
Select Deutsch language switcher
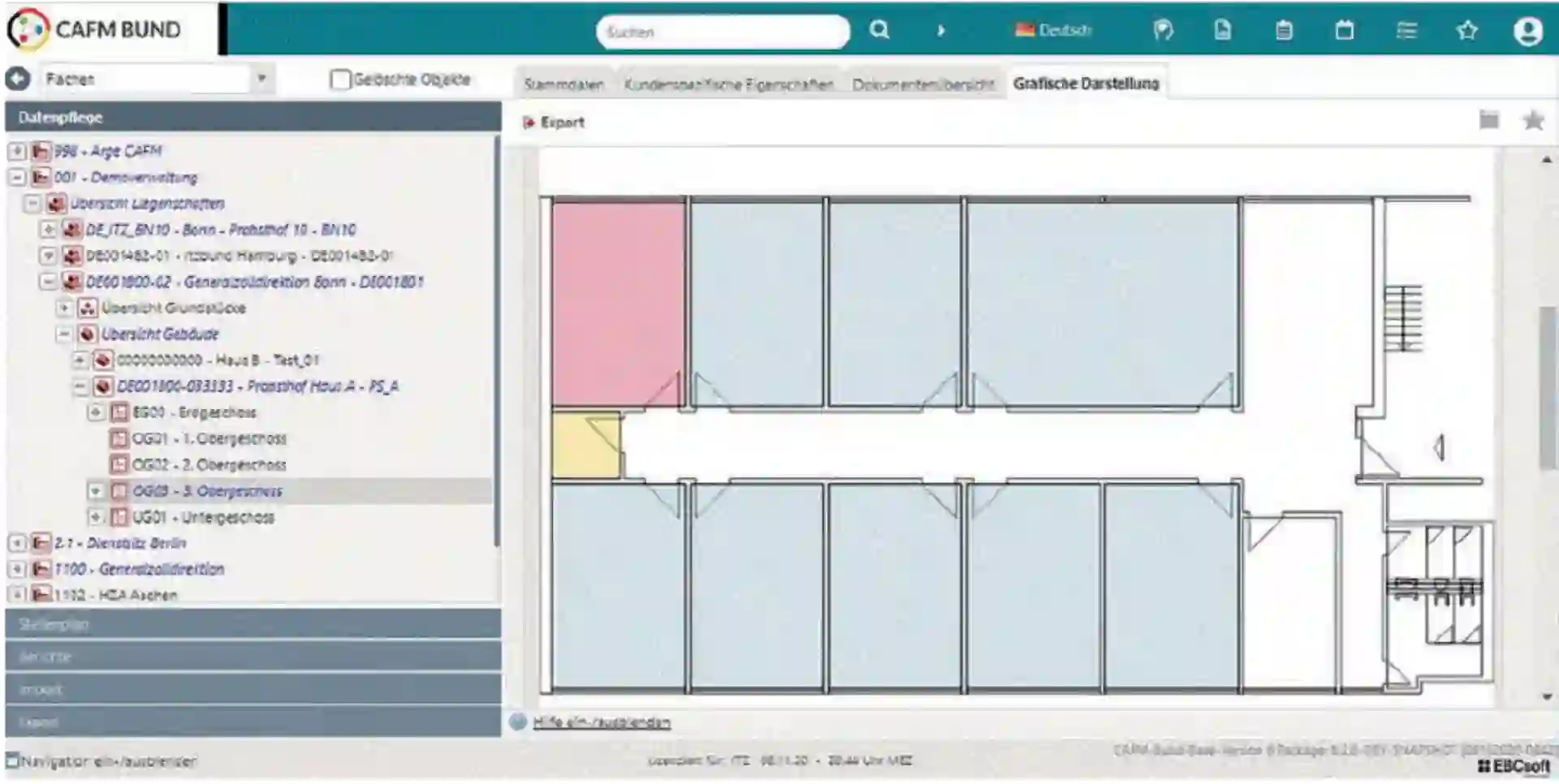[1053, 31]
